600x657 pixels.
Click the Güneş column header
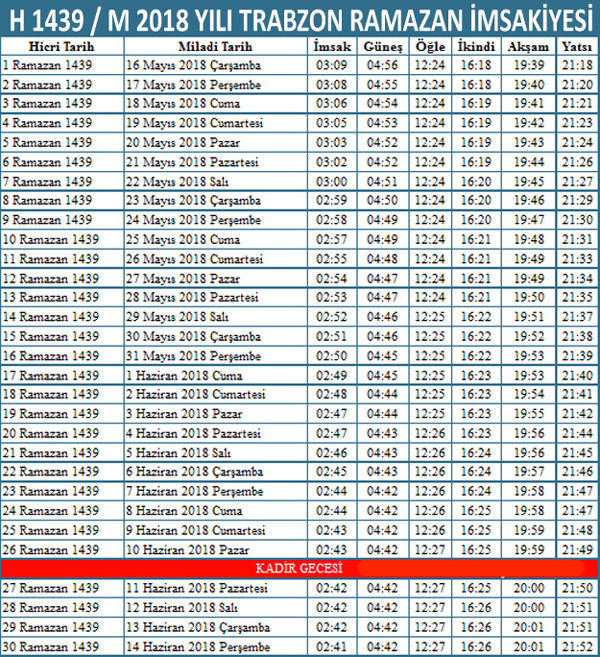(x=382, y=47)
